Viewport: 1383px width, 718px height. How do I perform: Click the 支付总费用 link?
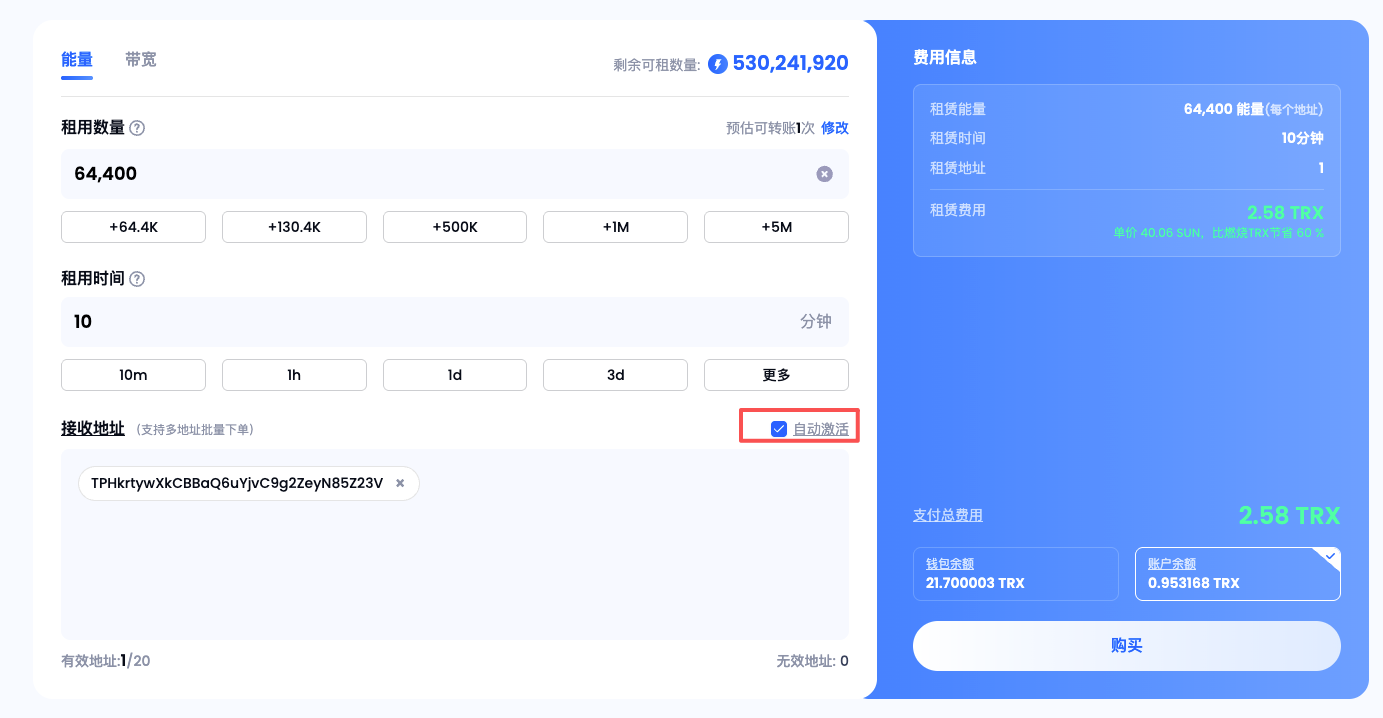point(948,515)
